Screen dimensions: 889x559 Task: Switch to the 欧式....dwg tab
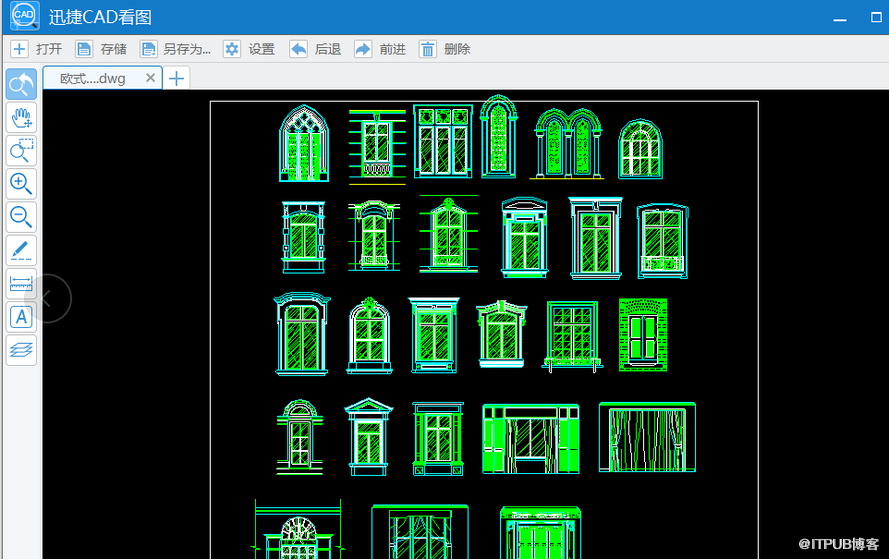93,78
